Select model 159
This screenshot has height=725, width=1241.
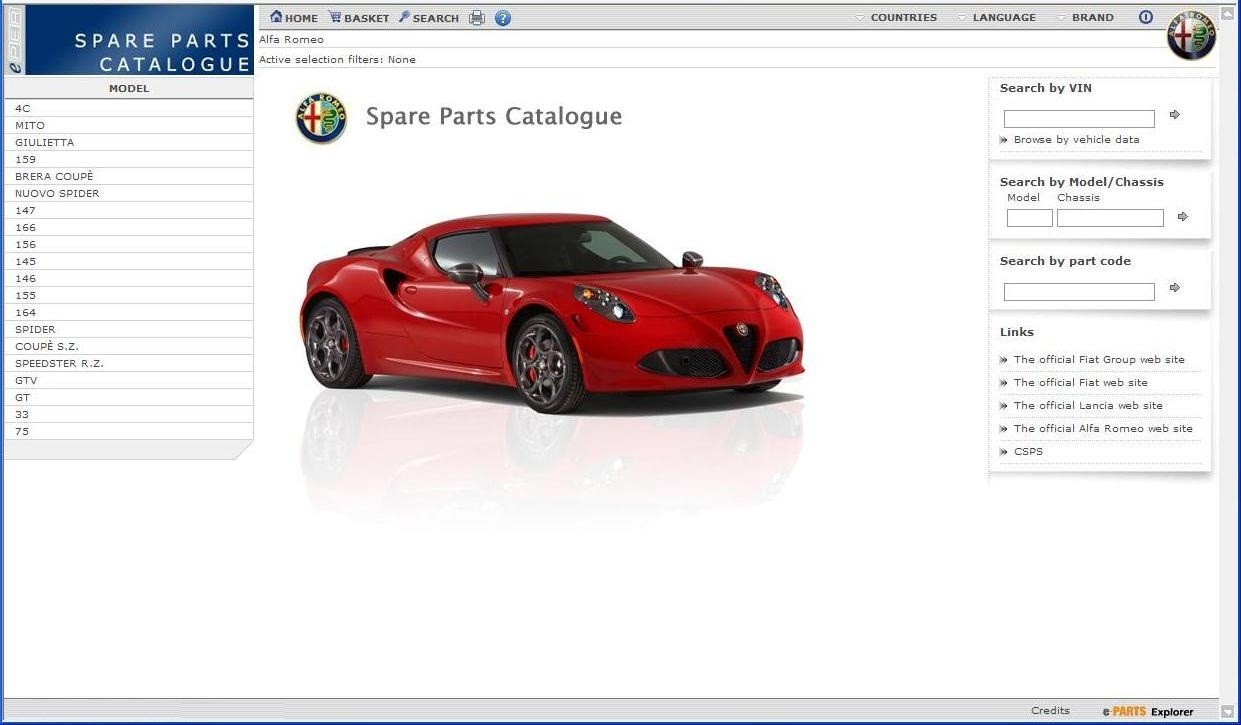click(x=128, y=159)
